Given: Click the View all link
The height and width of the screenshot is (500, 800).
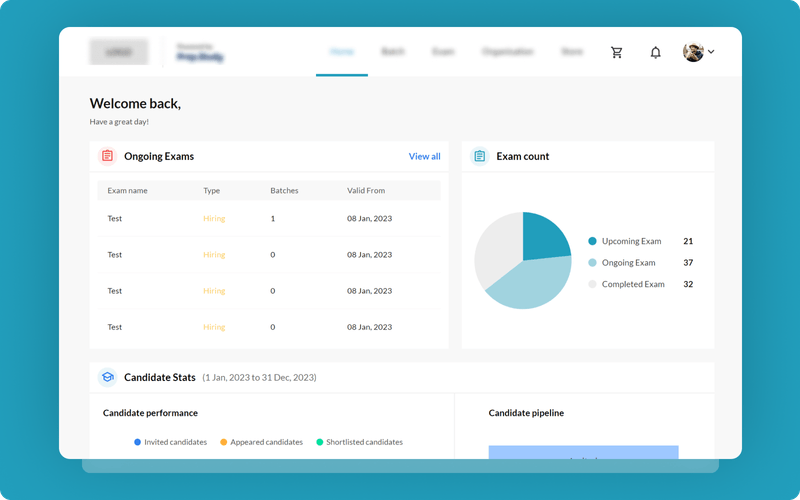Looking at the screenshot, I should click(x=424, y=156).
